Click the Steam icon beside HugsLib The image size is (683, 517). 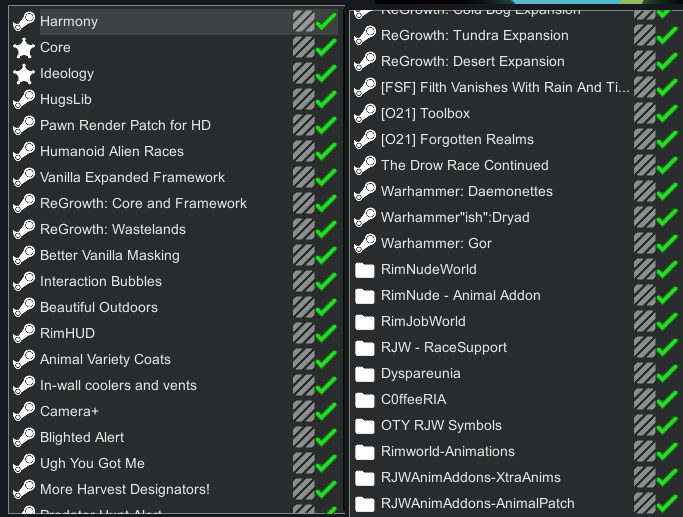(24, 99)
